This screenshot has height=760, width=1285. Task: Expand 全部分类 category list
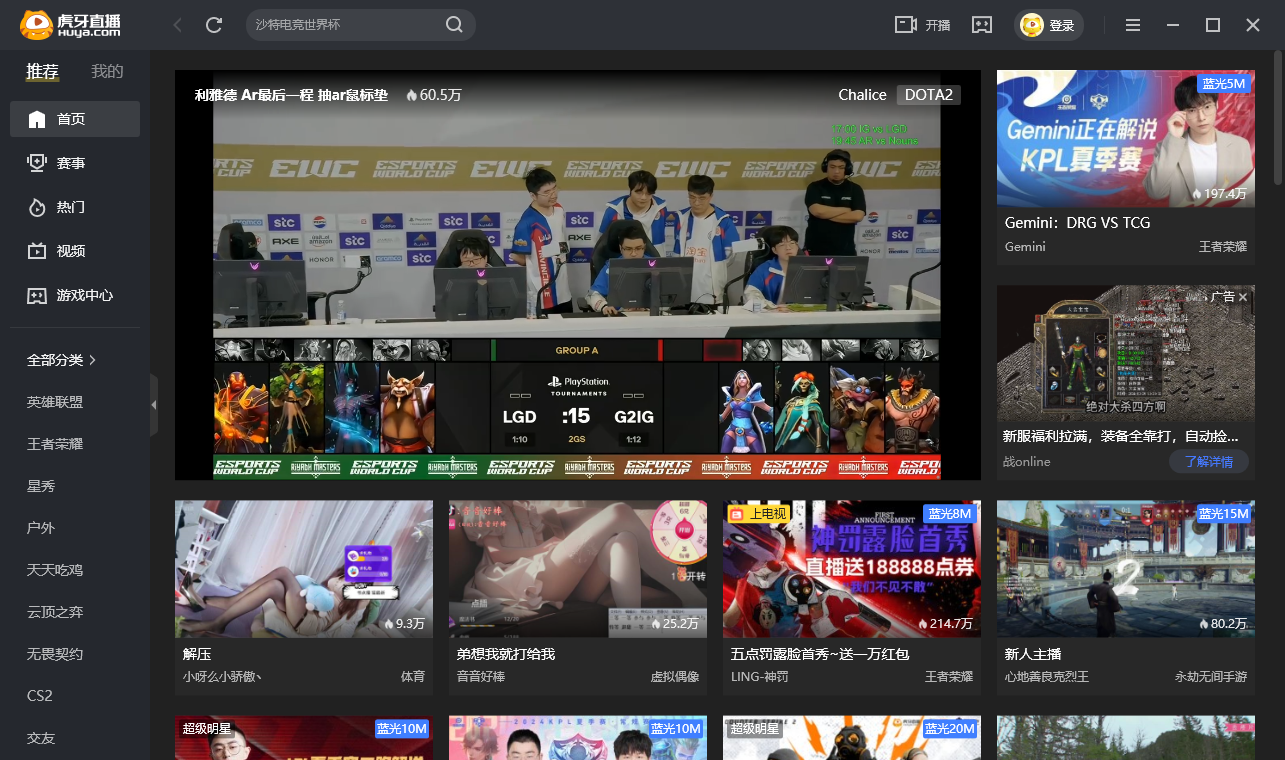[62, 360]
